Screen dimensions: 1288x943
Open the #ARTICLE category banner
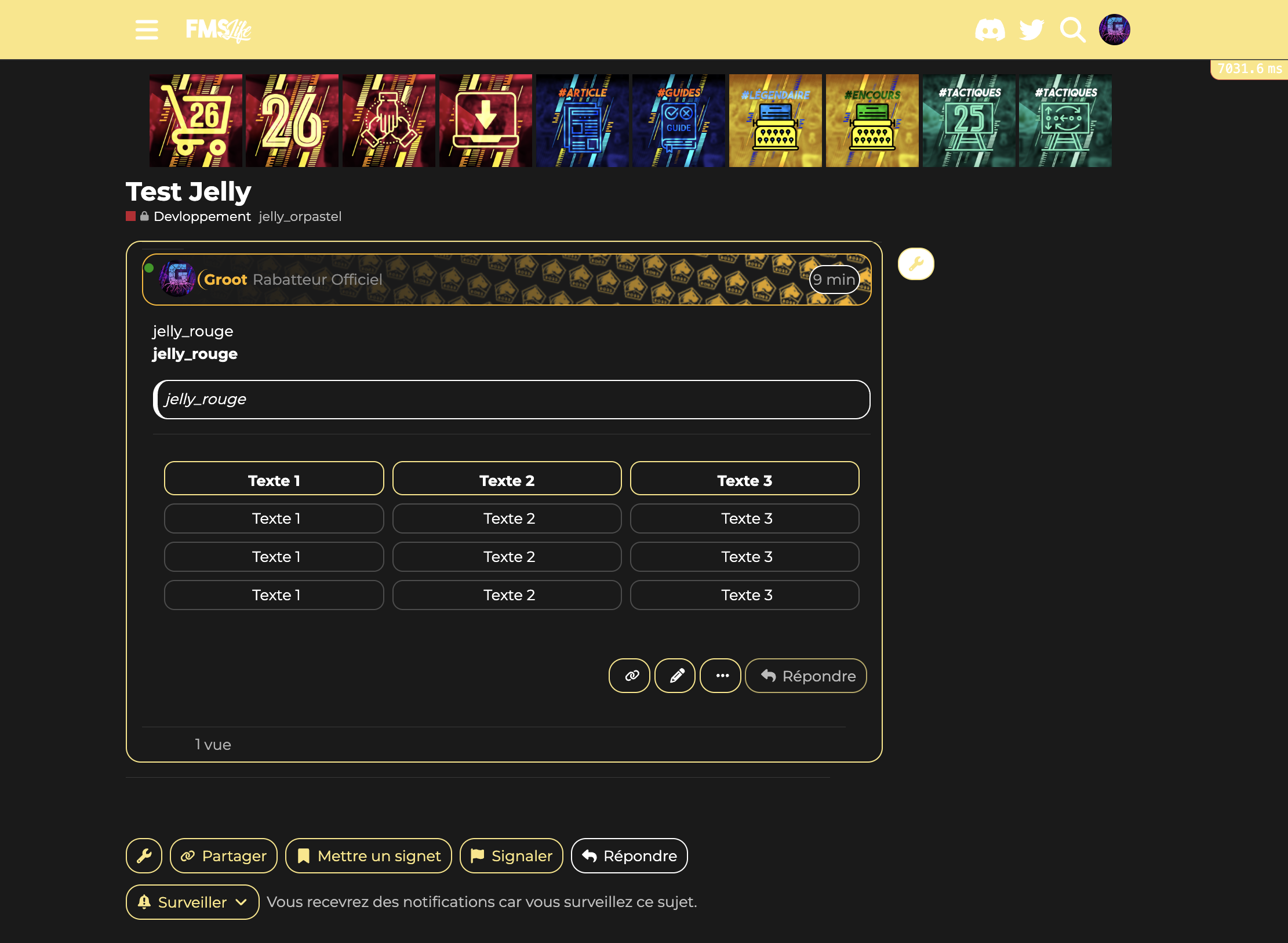(x=582, y=121)
